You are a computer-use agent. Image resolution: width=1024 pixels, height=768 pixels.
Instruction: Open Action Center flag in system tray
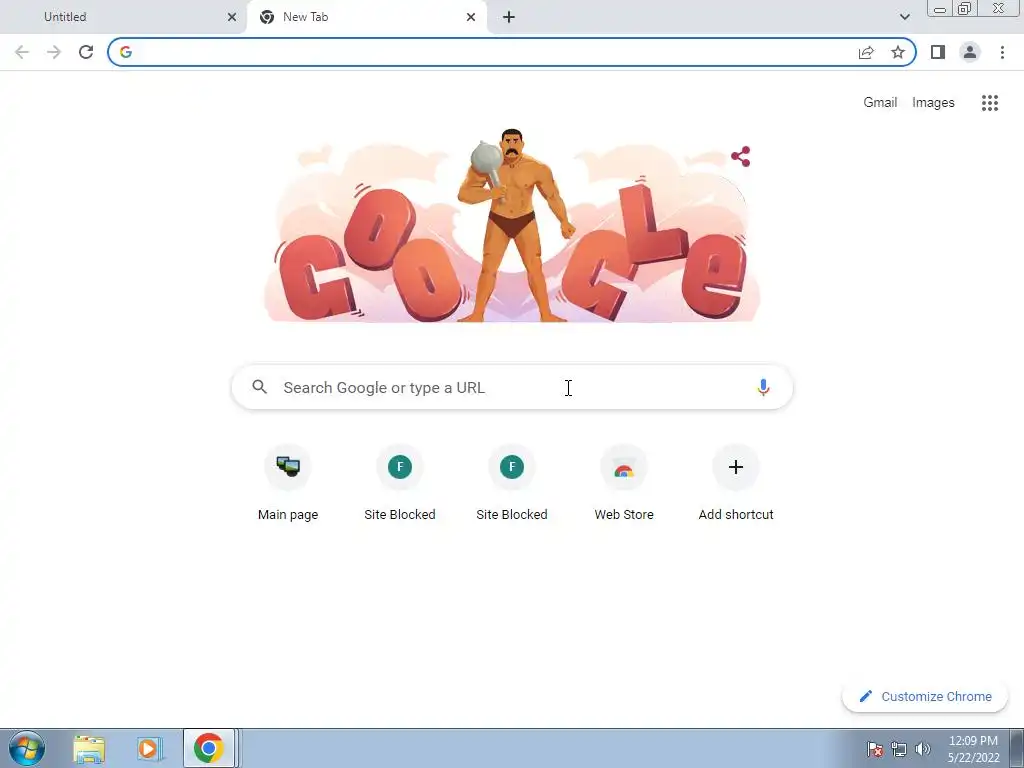[874, 749]
